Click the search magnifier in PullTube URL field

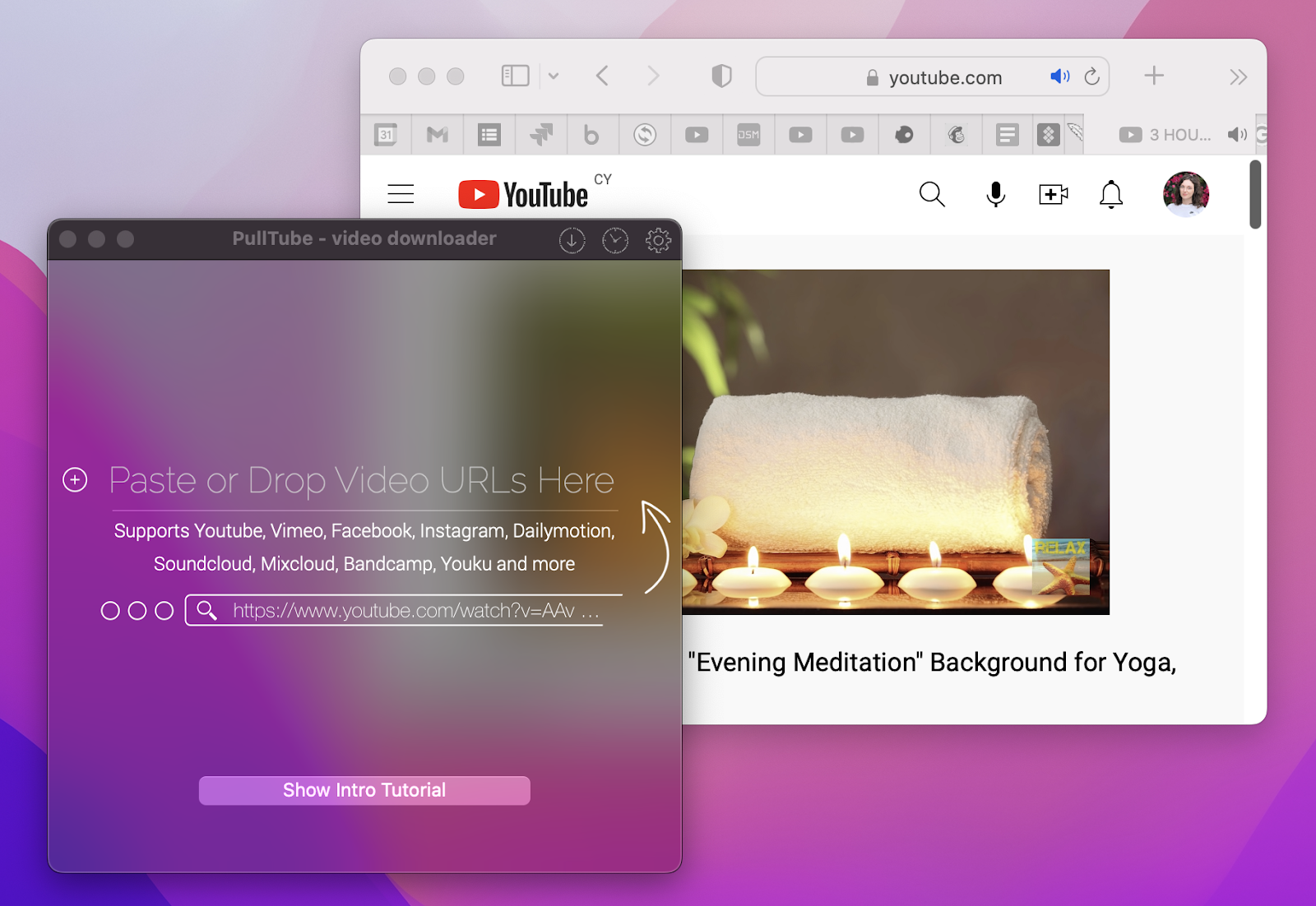[x=207, y=610]
